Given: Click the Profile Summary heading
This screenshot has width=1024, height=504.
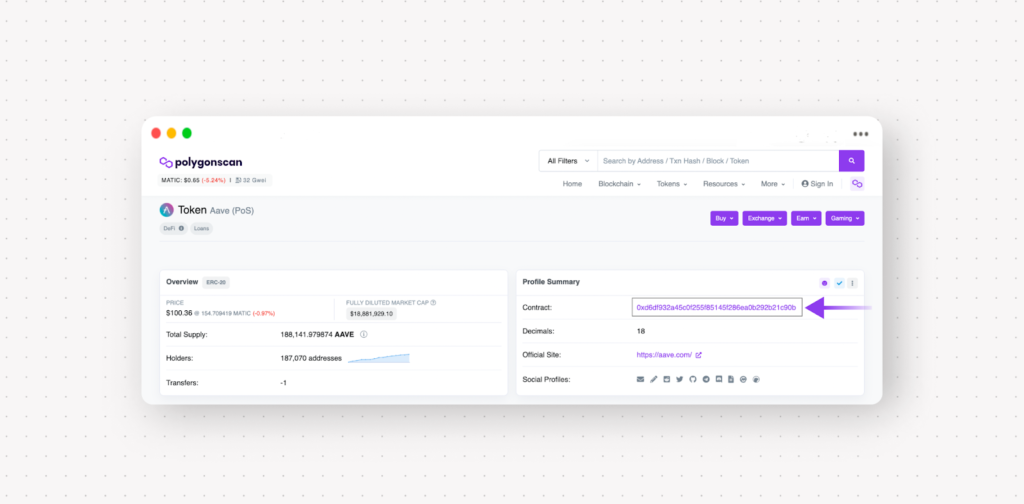Looking at the screenshot, I should coord(551,282).
